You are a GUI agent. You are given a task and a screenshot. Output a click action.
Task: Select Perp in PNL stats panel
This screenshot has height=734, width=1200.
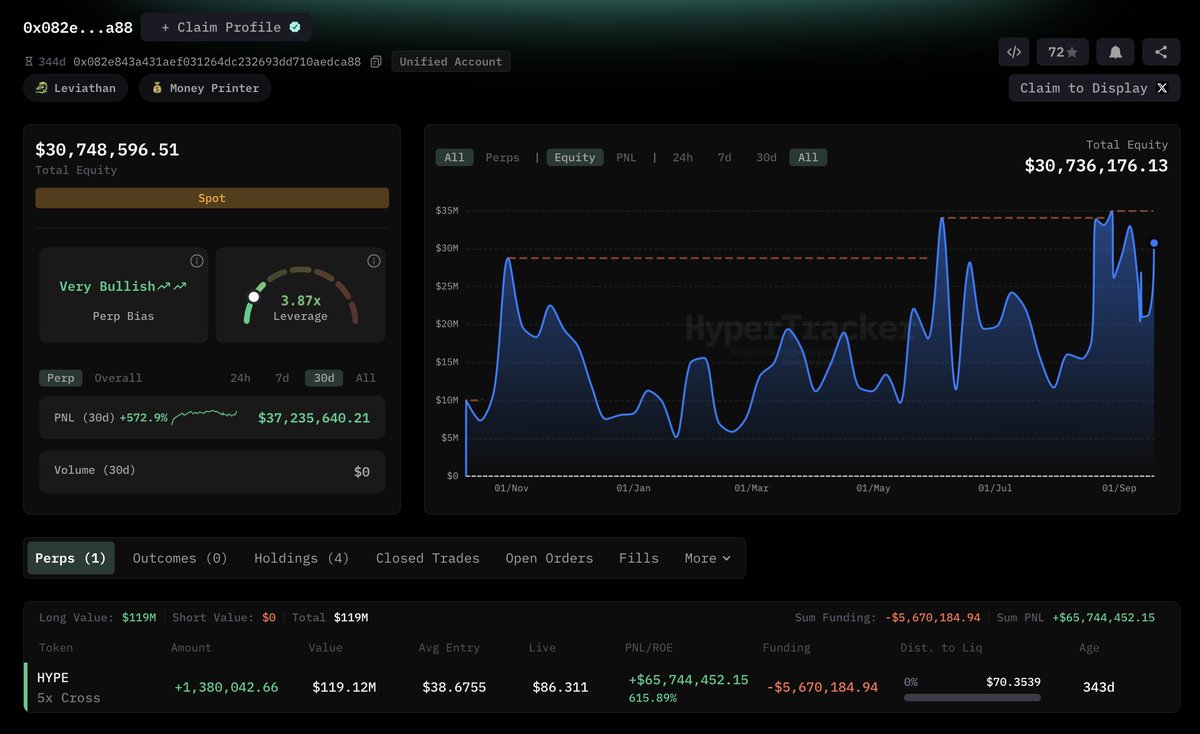click(61, 378)
